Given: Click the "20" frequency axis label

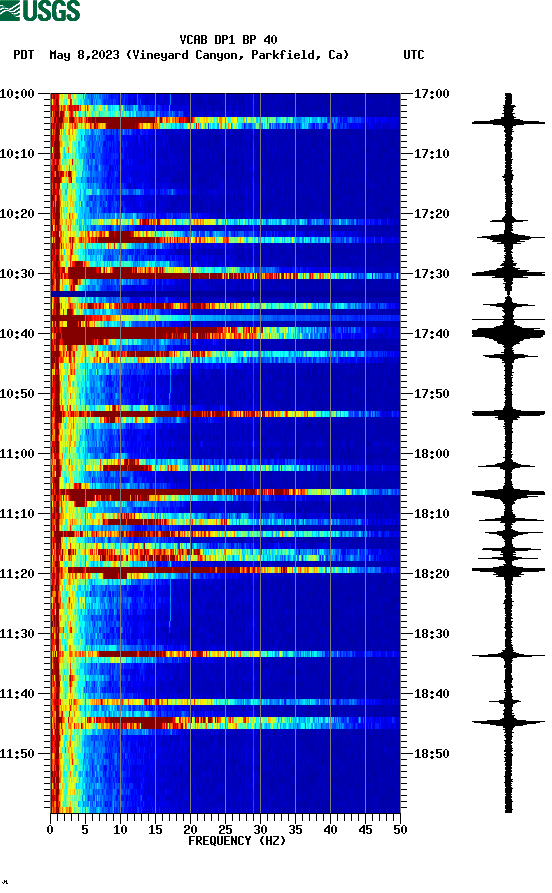Looking at the screenshot, I should 190,830.
